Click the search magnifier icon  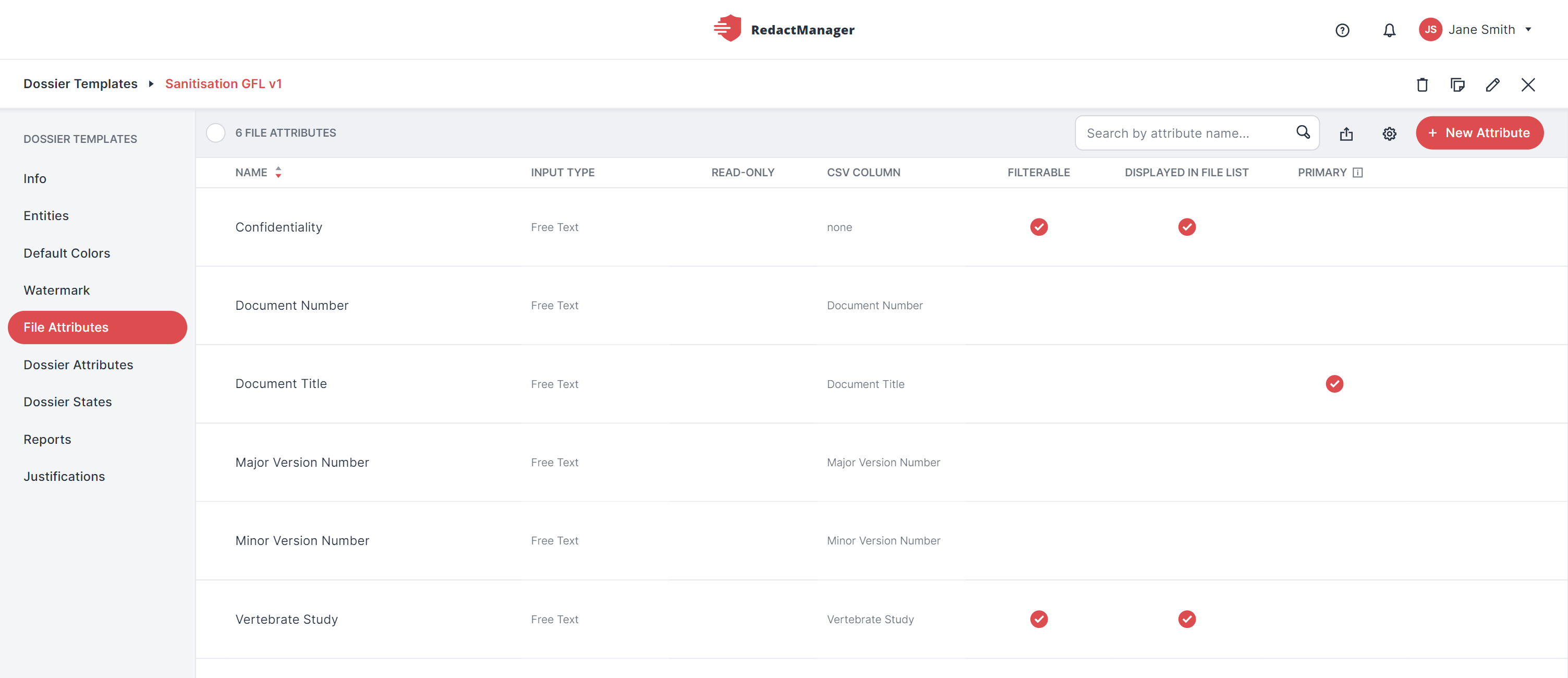coord(1303,132)
